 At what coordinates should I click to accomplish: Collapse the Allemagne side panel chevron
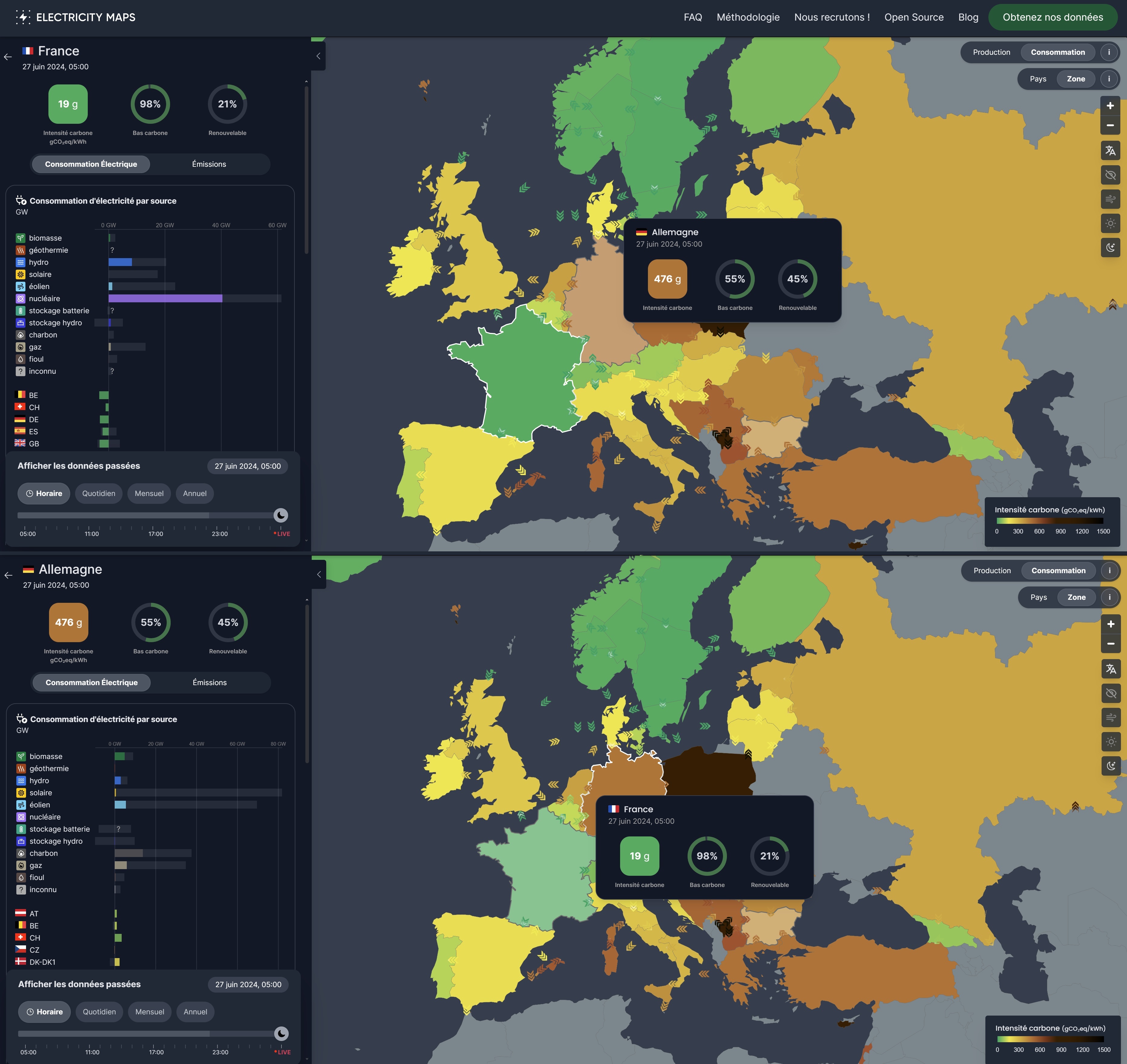(319, 574)
